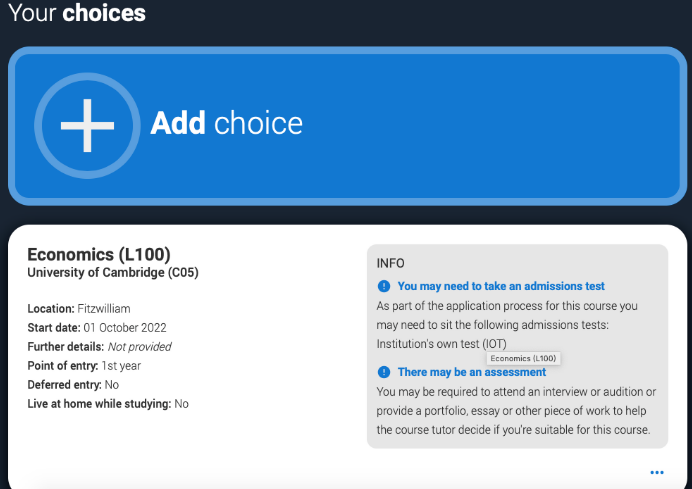The image size is (692, 489).
Task: Click Point of entry: 1st year
Action: [84, 365]
